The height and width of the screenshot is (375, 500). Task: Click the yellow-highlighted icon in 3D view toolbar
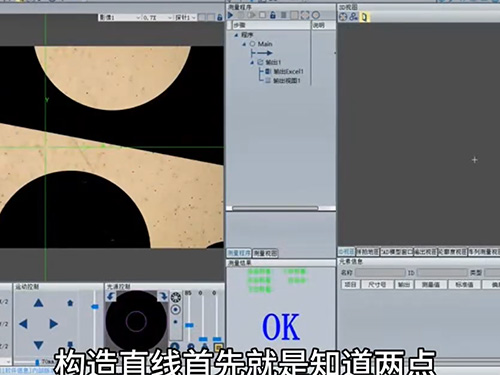pos(364,17)
